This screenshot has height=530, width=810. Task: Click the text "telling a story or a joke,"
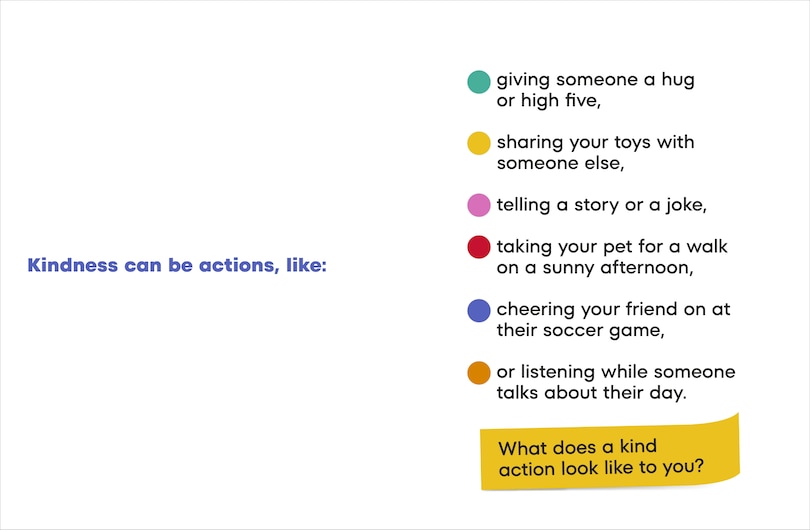point(601,205)
